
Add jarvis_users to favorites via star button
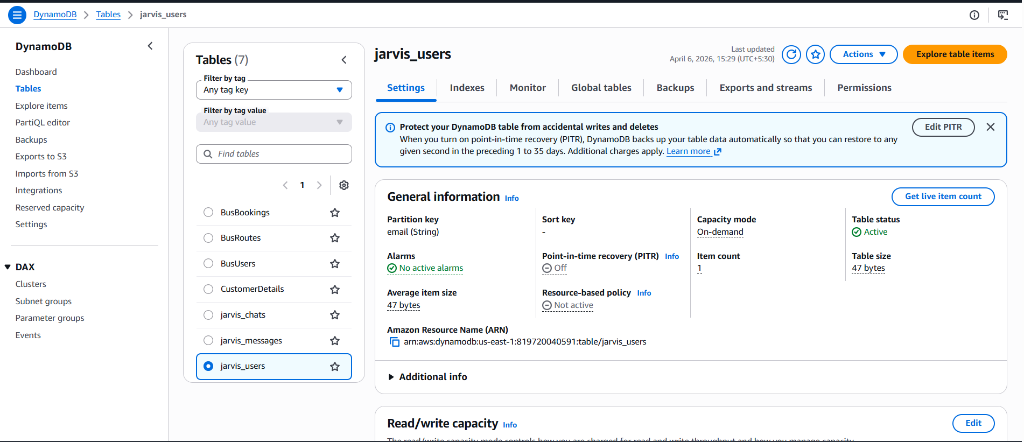pyautogui.click(x=815, y=55)
